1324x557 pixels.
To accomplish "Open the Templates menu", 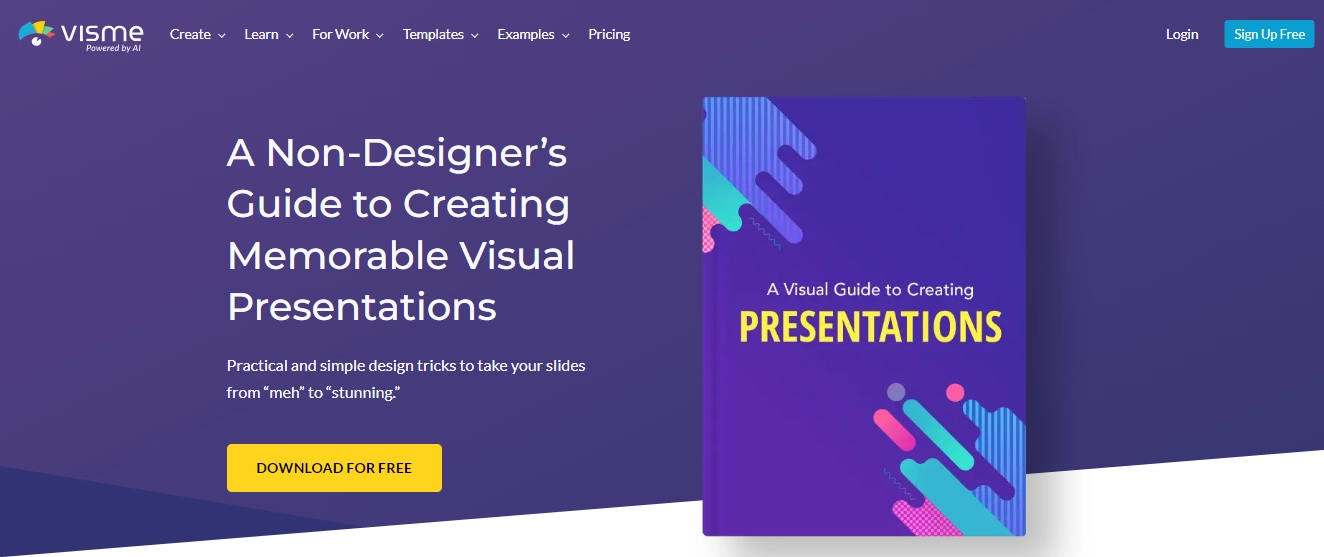I will pos(434,34).
